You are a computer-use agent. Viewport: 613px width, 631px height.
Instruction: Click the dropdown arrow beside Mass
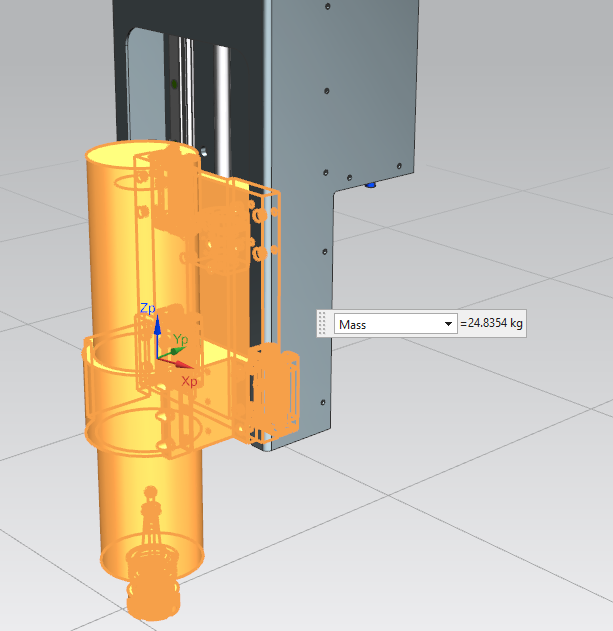447,324
